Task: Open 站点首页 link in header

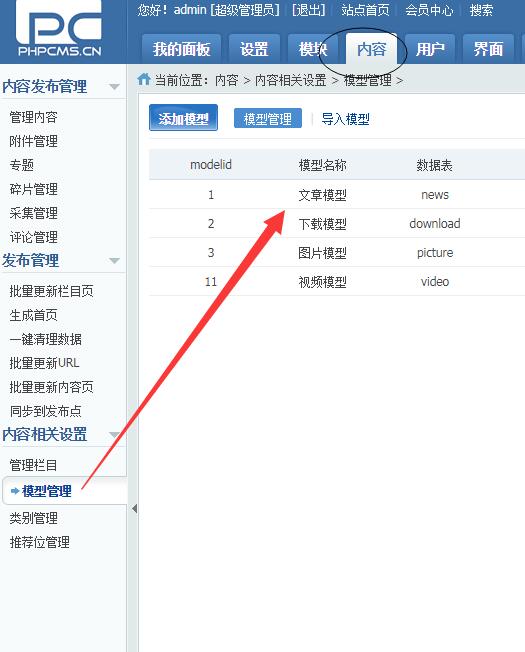Action: 365,10
